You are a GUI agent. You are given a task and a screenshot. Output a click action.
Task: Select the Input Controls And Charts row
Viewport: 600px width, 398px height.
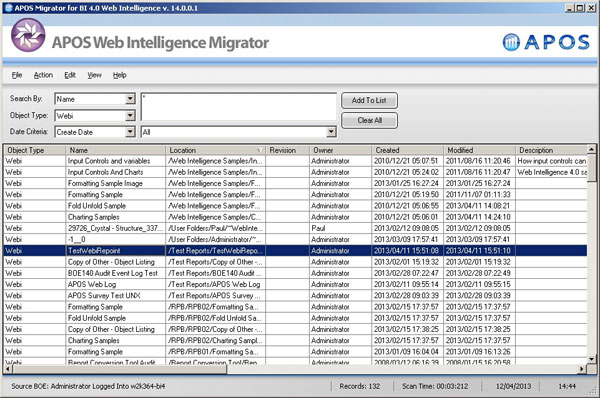click(295, 172)
